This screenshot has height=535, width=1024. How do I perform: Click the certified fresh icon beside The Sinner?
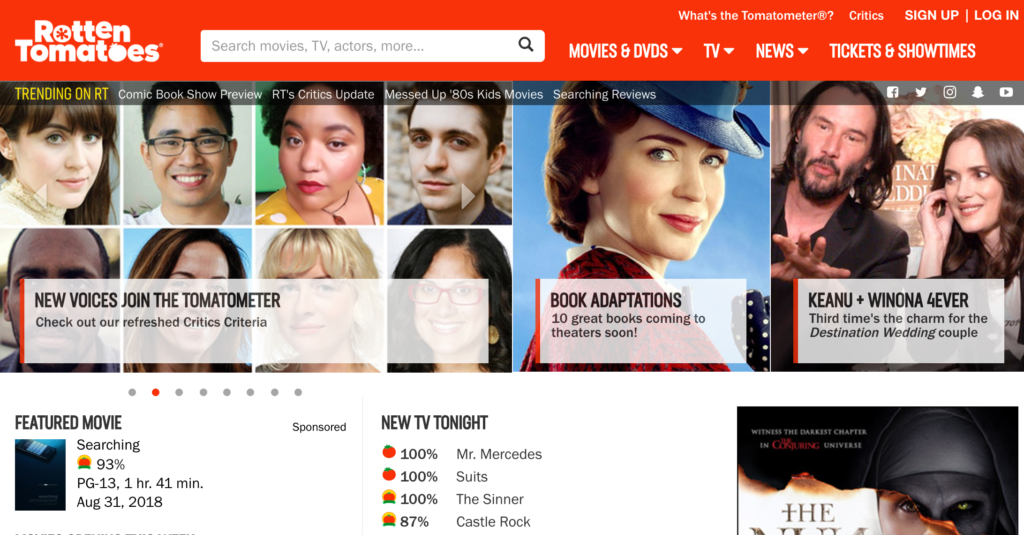coord(389,497)
